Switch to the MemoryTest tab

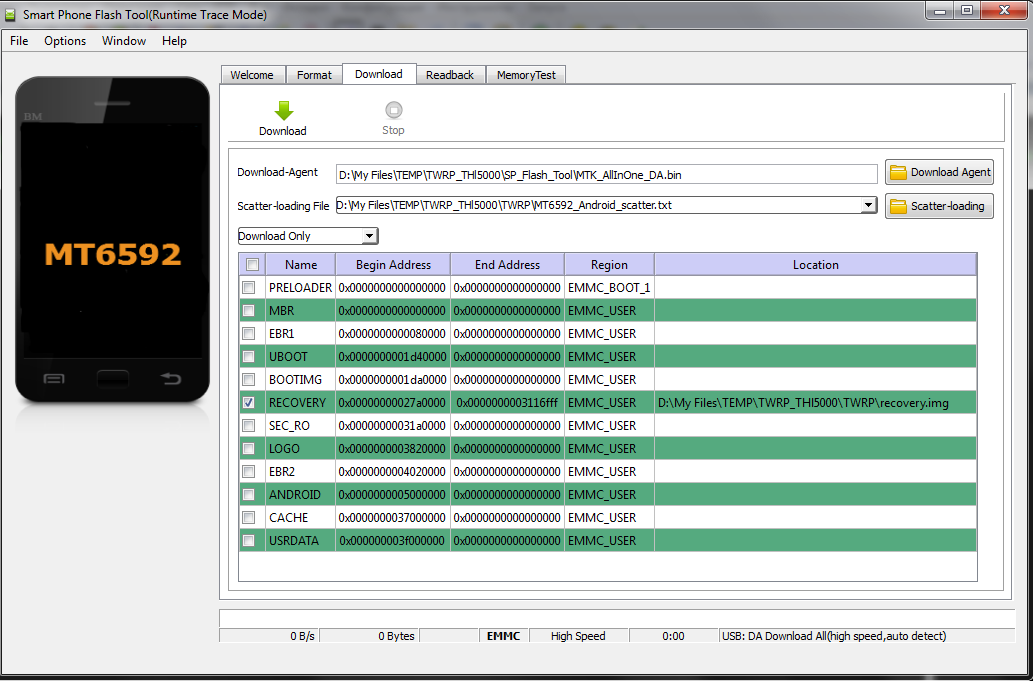526,75
